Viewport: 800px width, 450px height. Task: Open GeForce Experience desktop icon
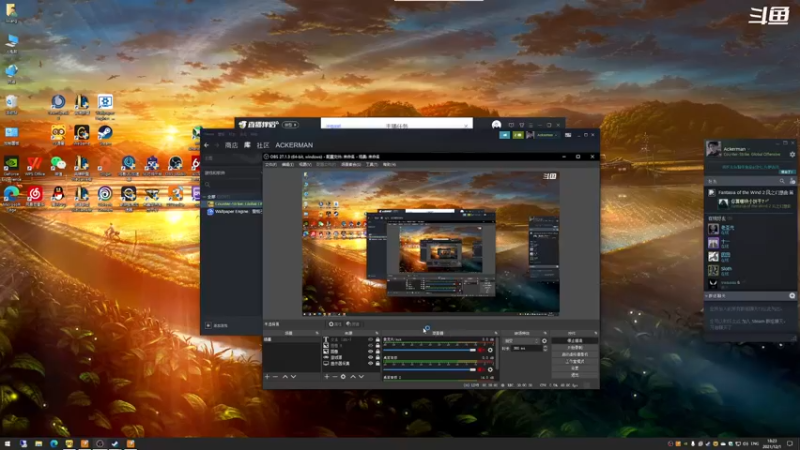coord(11,167)
